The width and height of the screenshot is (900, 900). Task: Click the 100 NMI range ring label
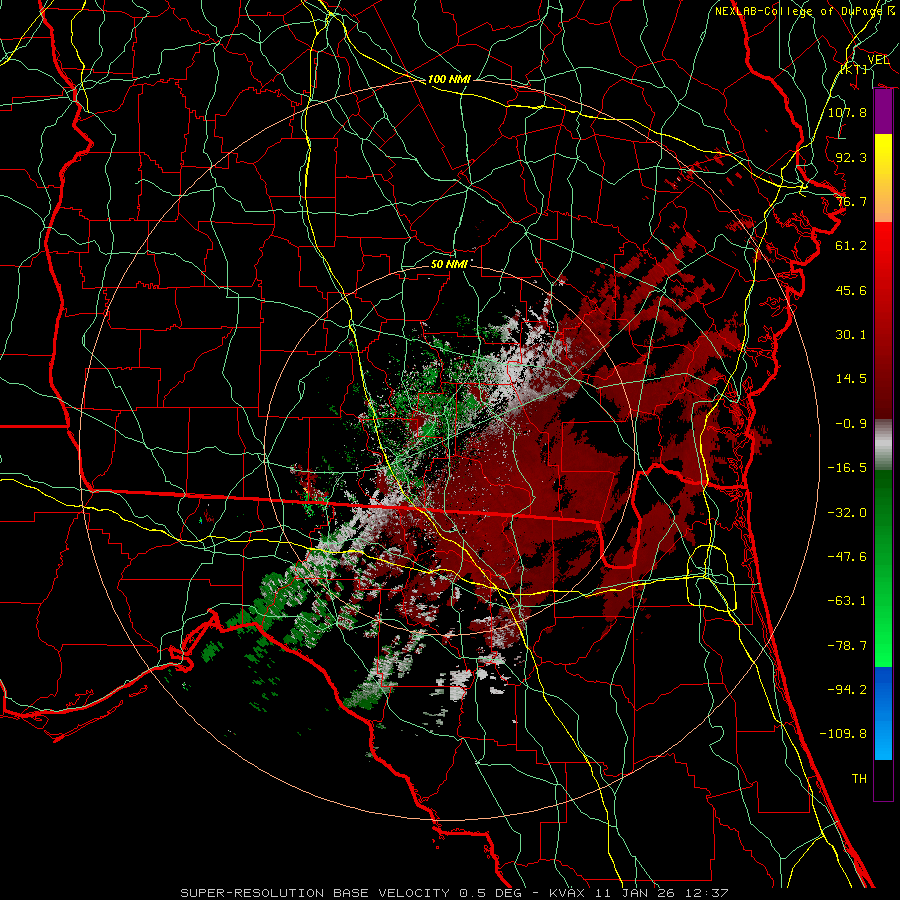(449, 79)
